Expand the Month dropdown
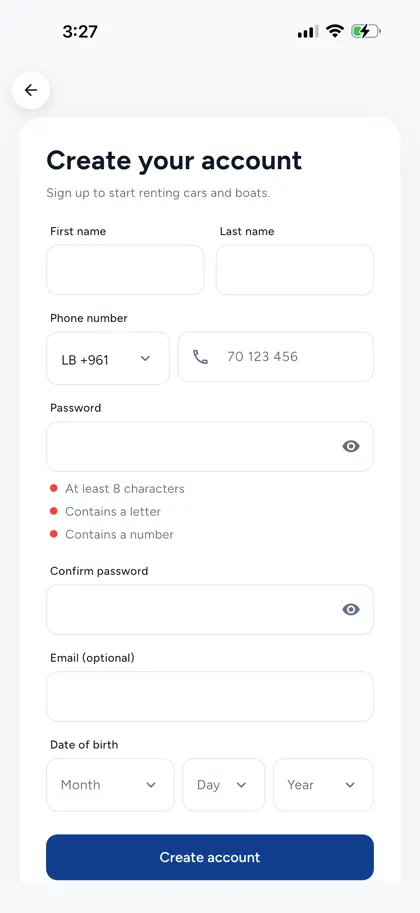 [110, 784]
